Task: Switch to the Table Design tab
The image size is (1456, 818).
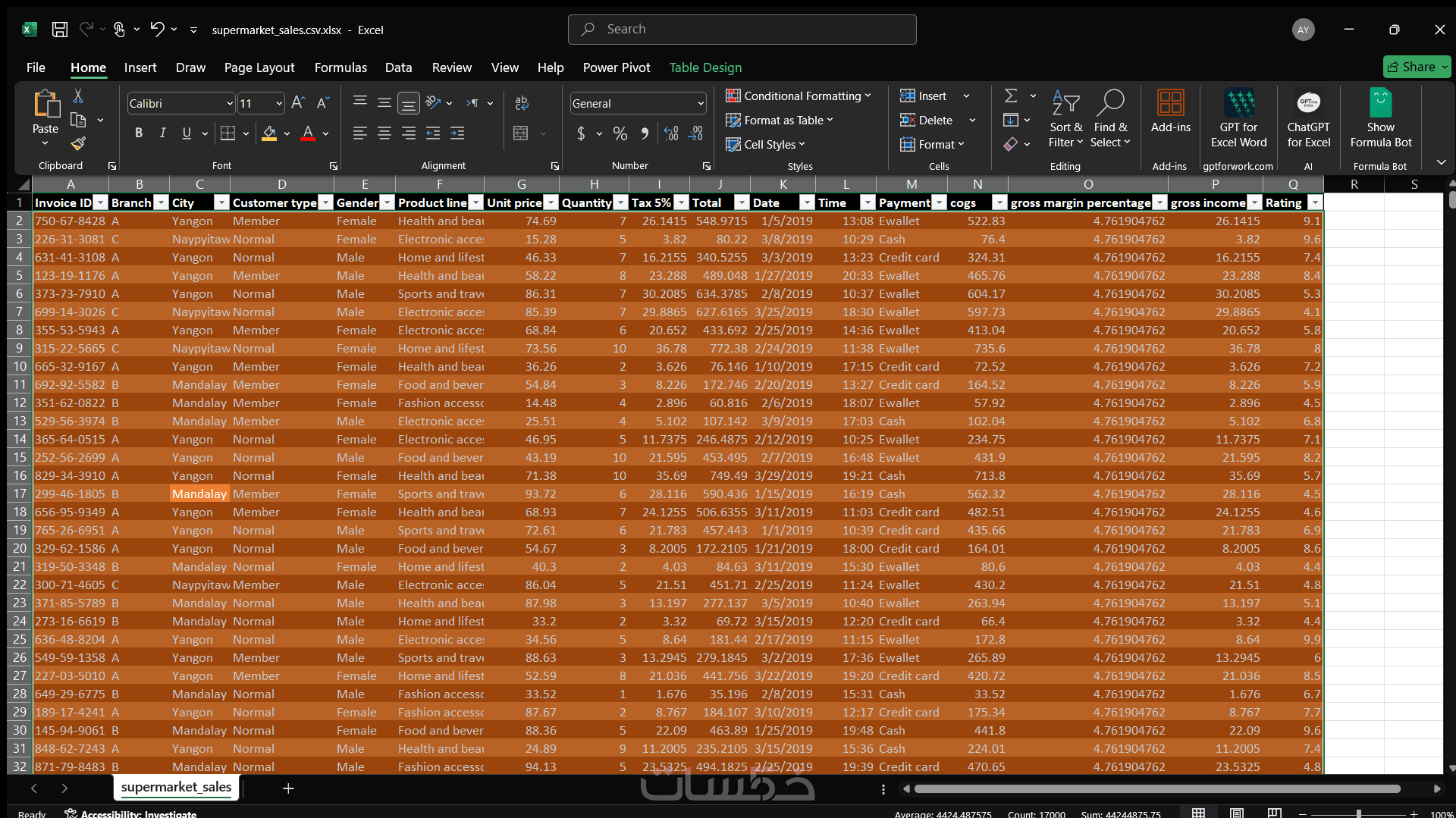Action: [705, 67]
